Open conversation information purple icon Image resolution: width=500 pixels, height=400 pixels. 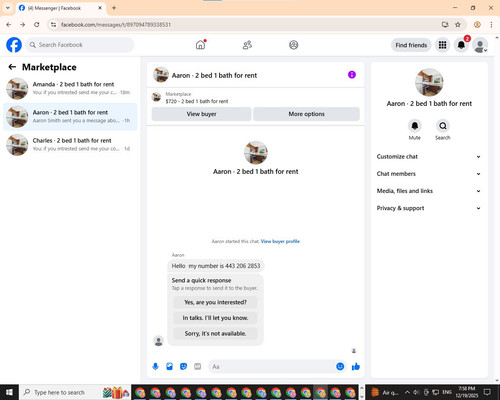click(x=352, y=75)
